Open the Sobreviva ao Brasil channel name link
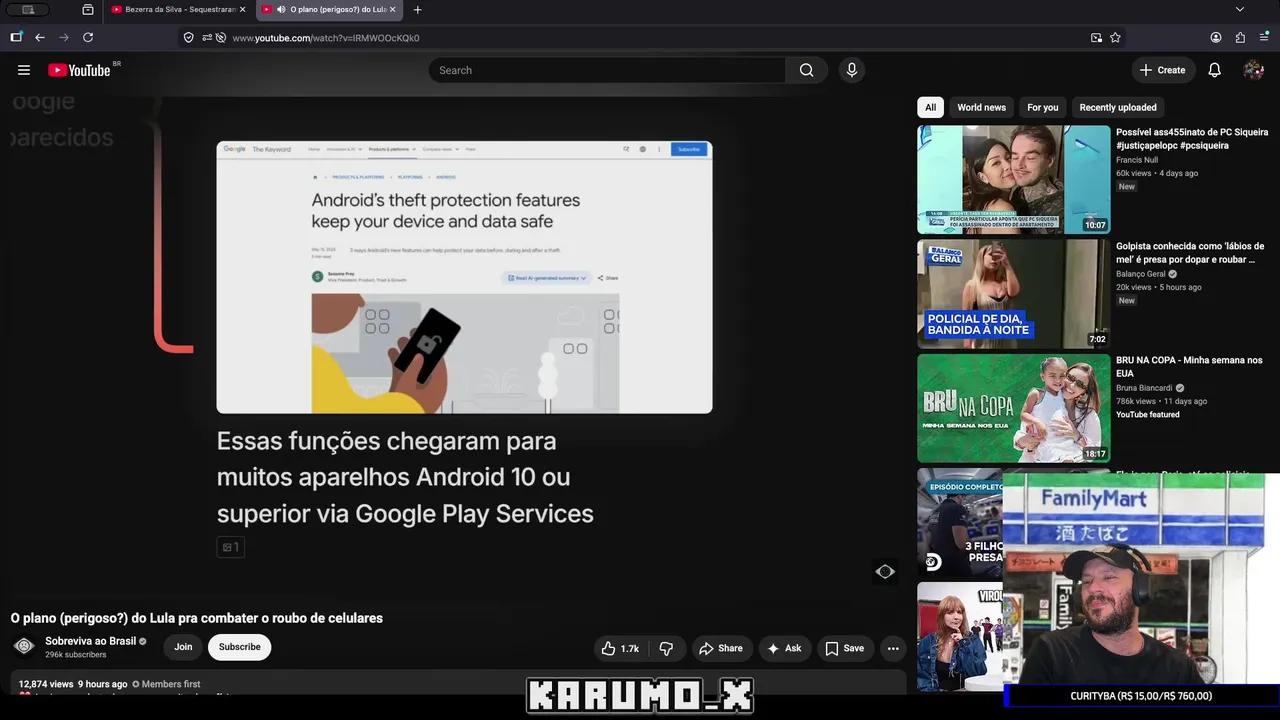This screenshot has height=720, width=1280. (90, 641)
